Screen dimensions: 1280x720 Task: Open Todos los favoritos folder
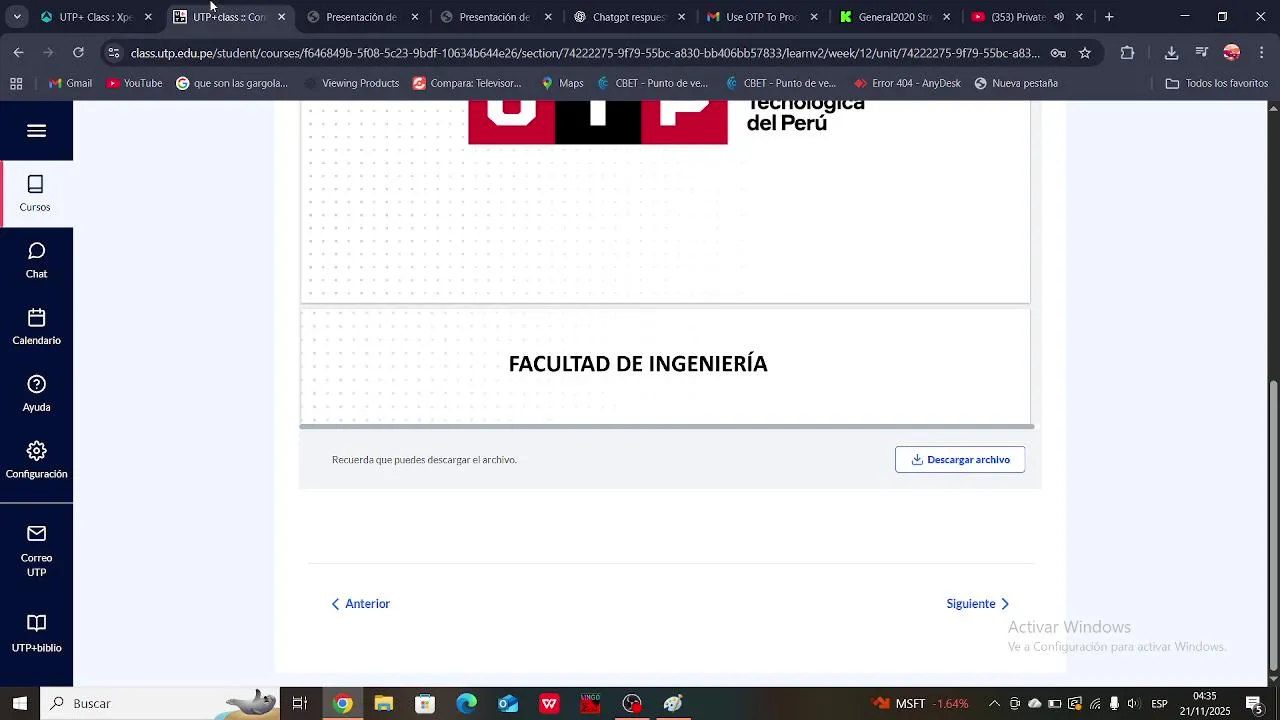pos(1217,83)
